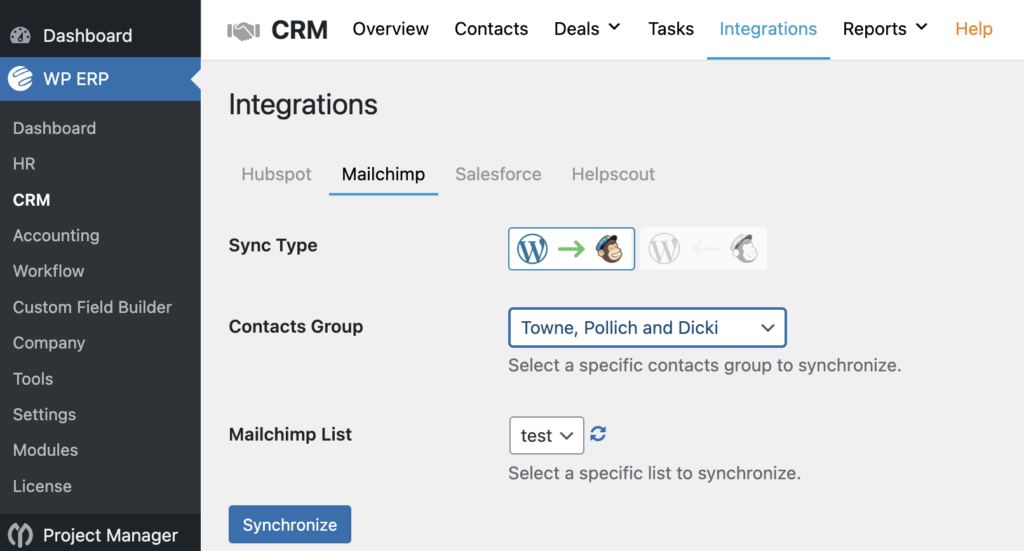This screenshot has width=1024, height=551.
Task: Refresh Mailchimp lists with the reload icon
Action: pyautogui.click(x=598, y=433)
